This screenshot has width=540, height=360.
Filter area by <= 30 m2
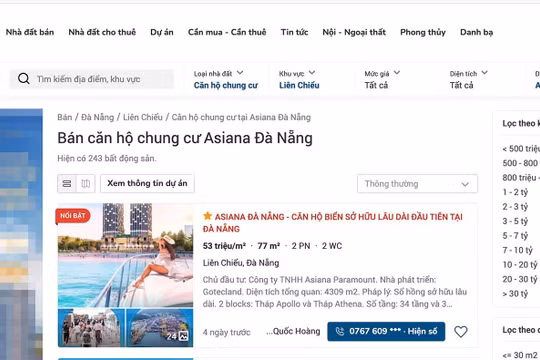tap(520, 355)
